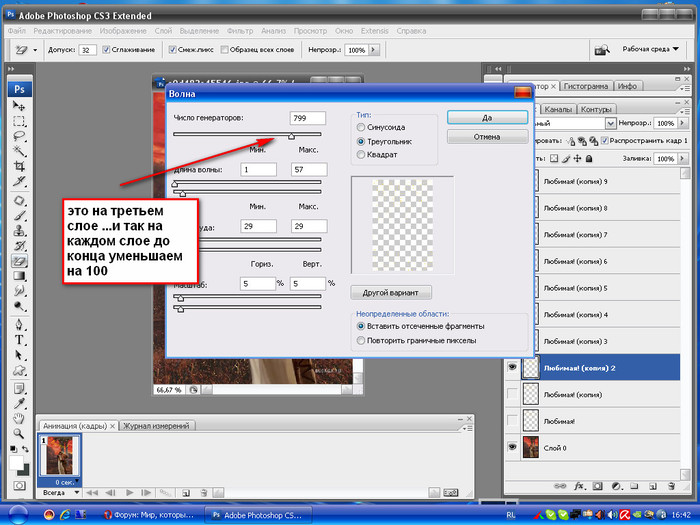Click the new adjustment layer icon
700x525 pixels.
click(x=617, y=486)
